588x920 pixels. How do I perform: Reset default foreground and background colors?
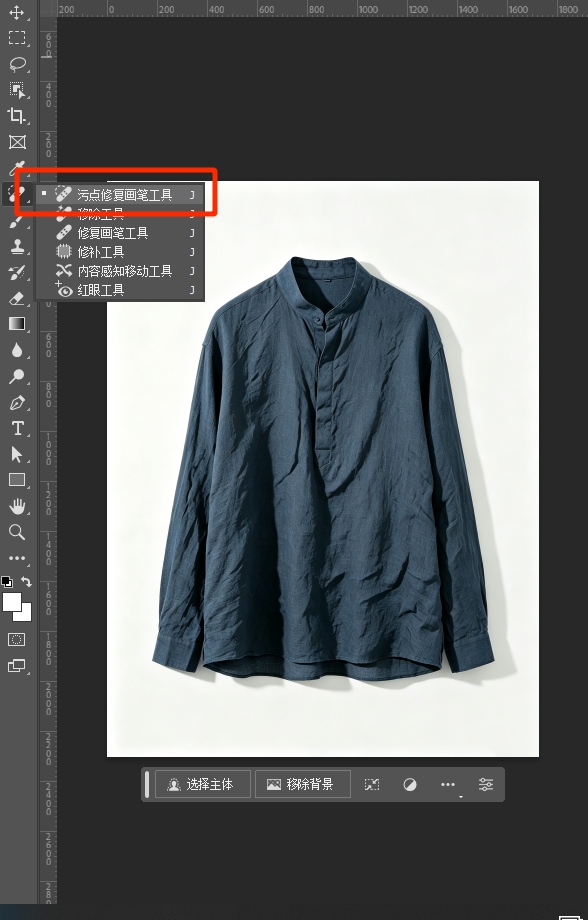pyautogui.click(x=7, y=582)
